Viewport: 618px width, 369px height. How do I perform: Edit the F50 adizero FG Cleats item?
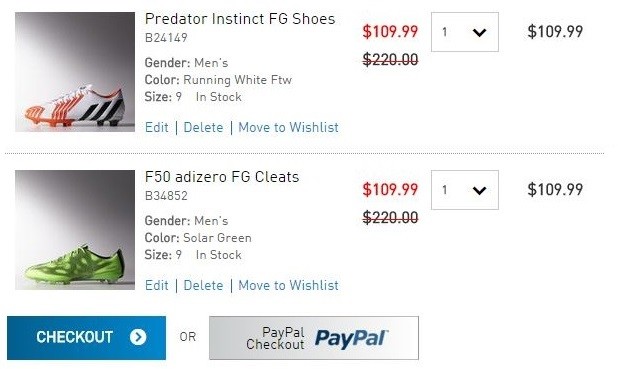pyautogui.click(x=156, y=285)
